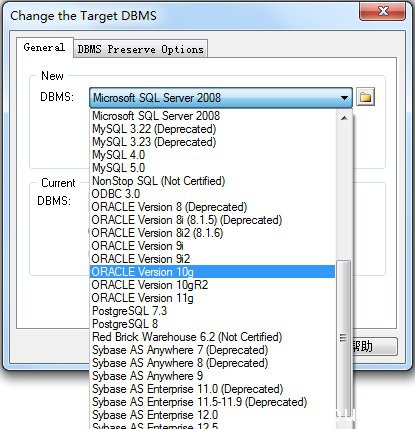This screenshot has width=415, height=429.
Task: Pick NonStop SQL (Not Certified)
Action: point(213,181)
